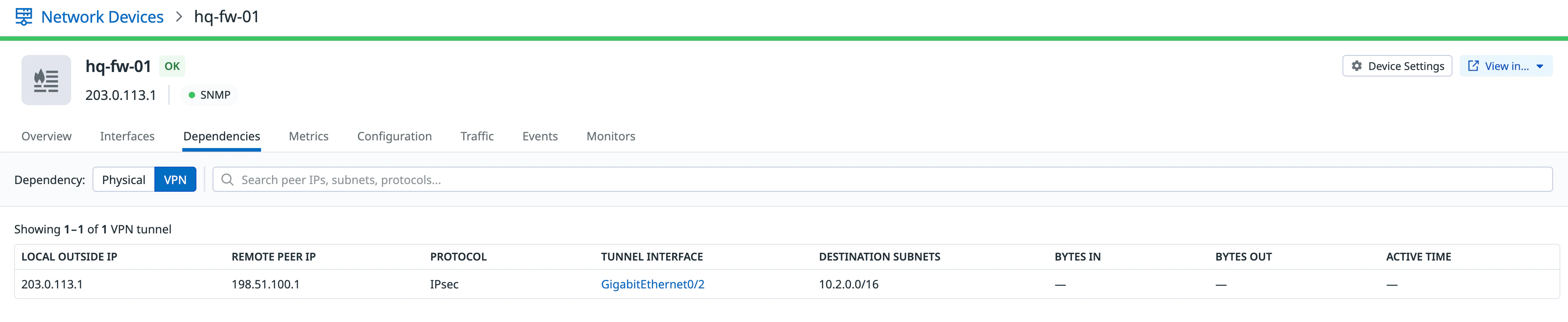This screenshot has width=1568, height=322.
Task: Click the Device Settings button
Action: coord(1397,66)
